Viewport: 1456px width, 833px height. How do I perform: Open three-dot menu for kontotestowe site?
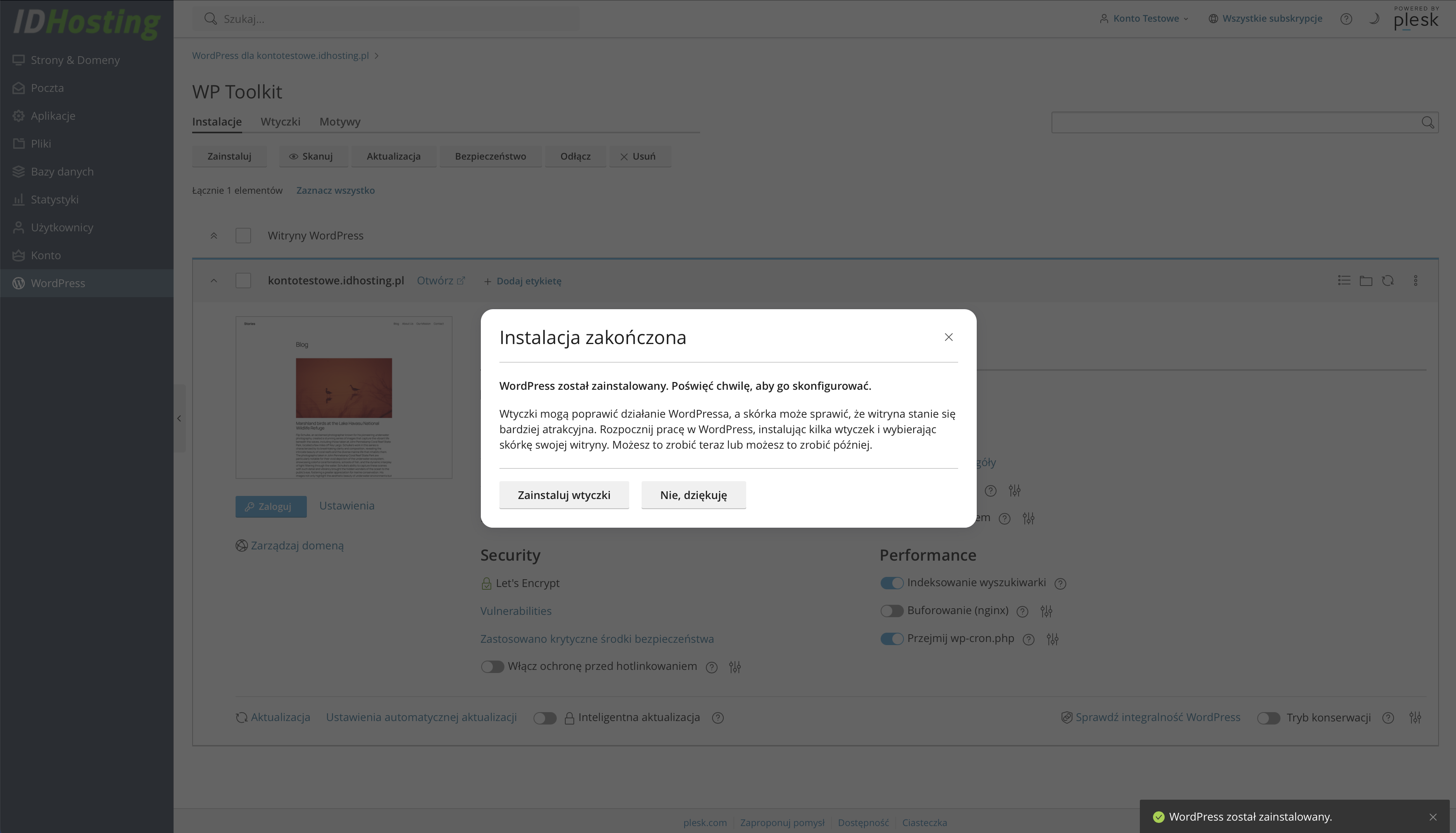tap(1416, 281)
